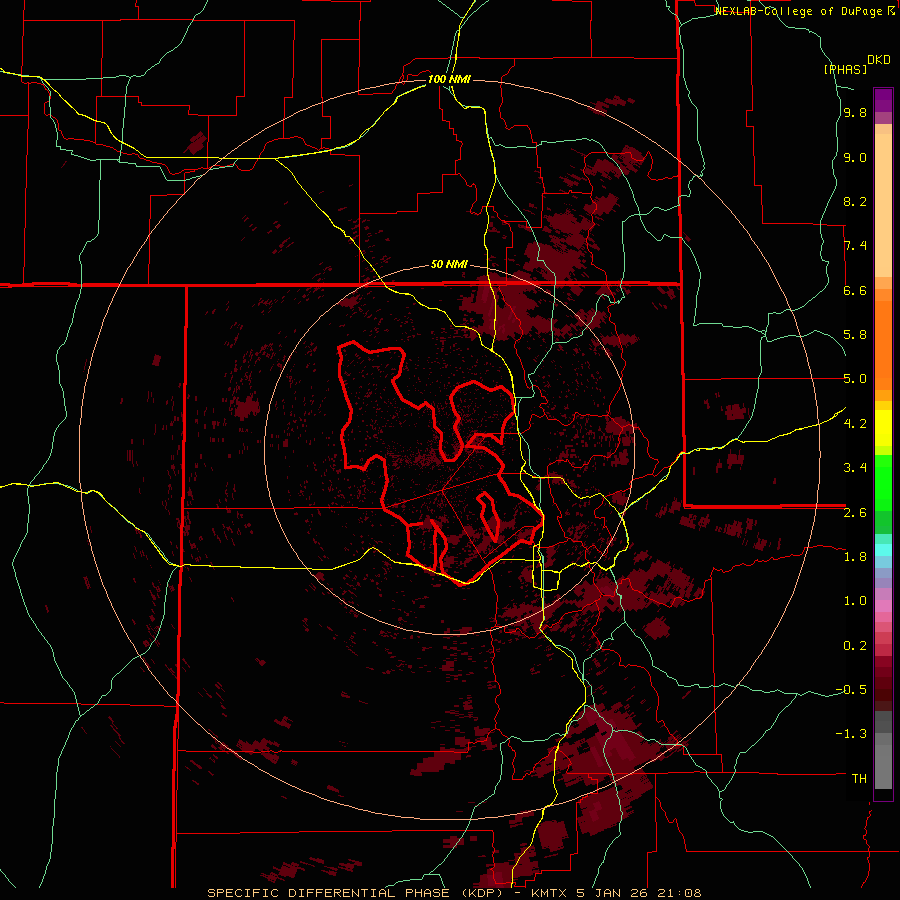Click the 2.6 value on the color scale

[855, 512]
